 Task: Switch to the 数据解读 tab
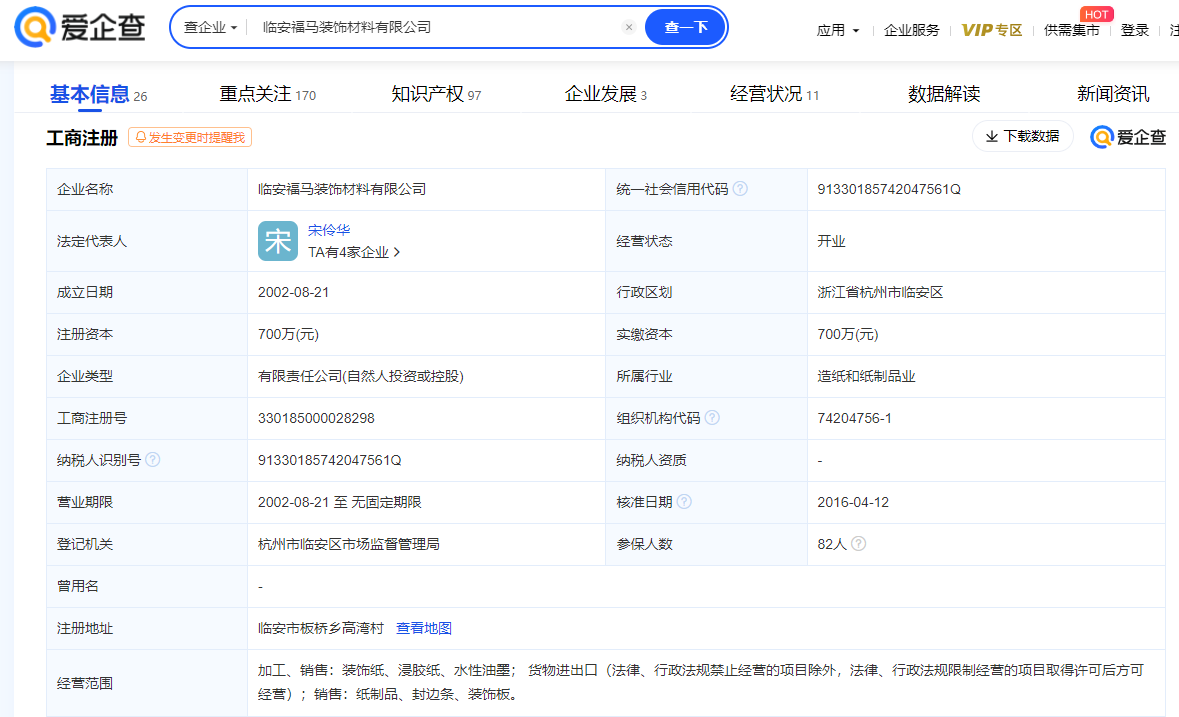944,94
